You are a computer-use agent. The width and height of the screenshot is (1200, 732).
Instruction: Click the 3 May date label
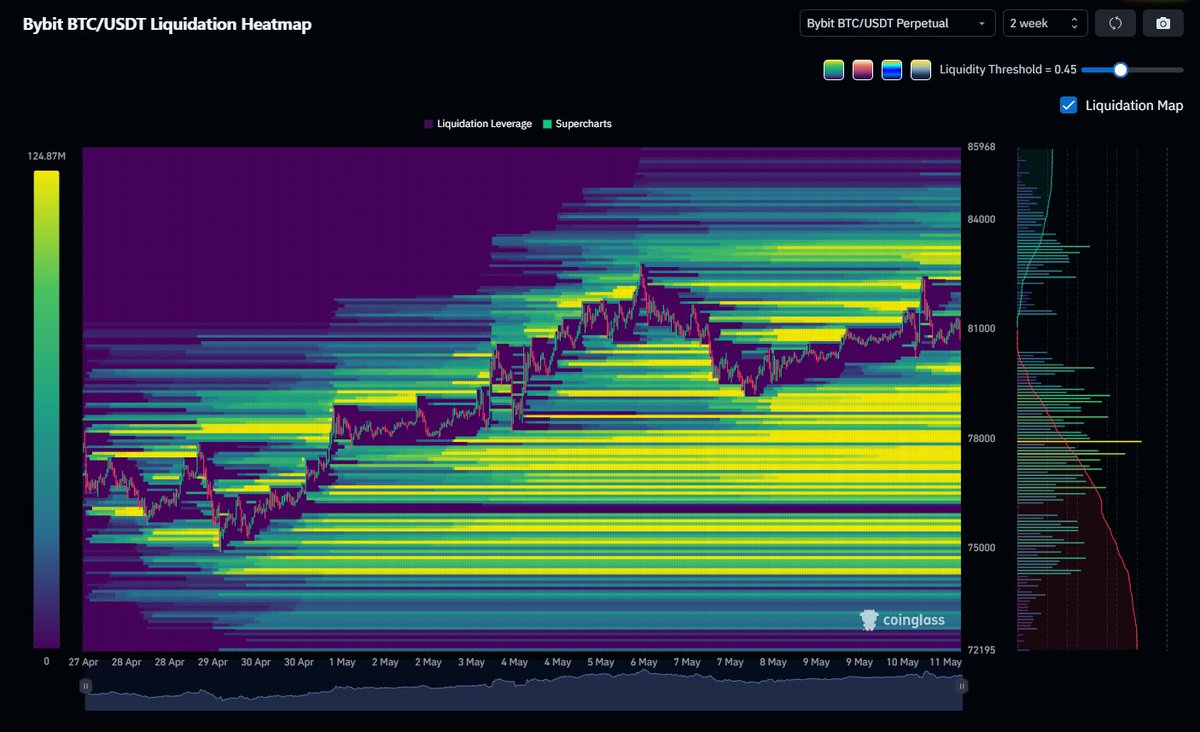[471, 662]
